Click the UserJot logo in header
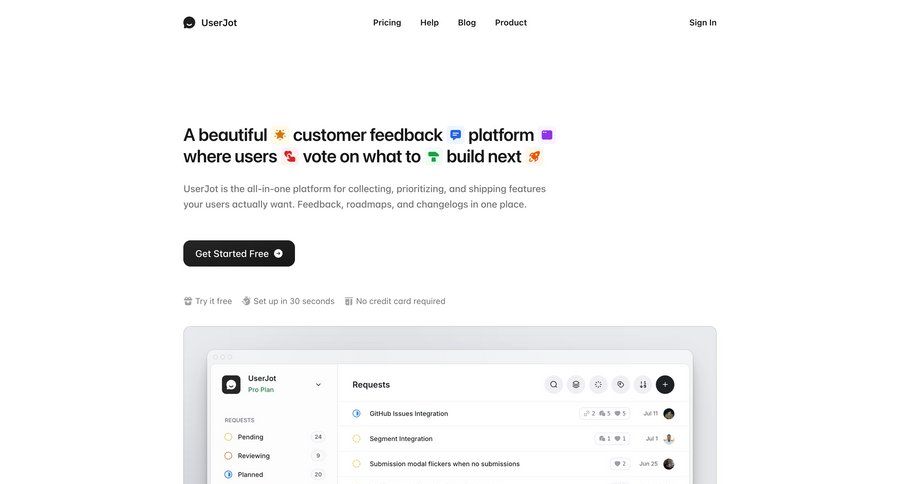Image resolution: width=900 pixels, height=484 pixels. coord(210,22)
